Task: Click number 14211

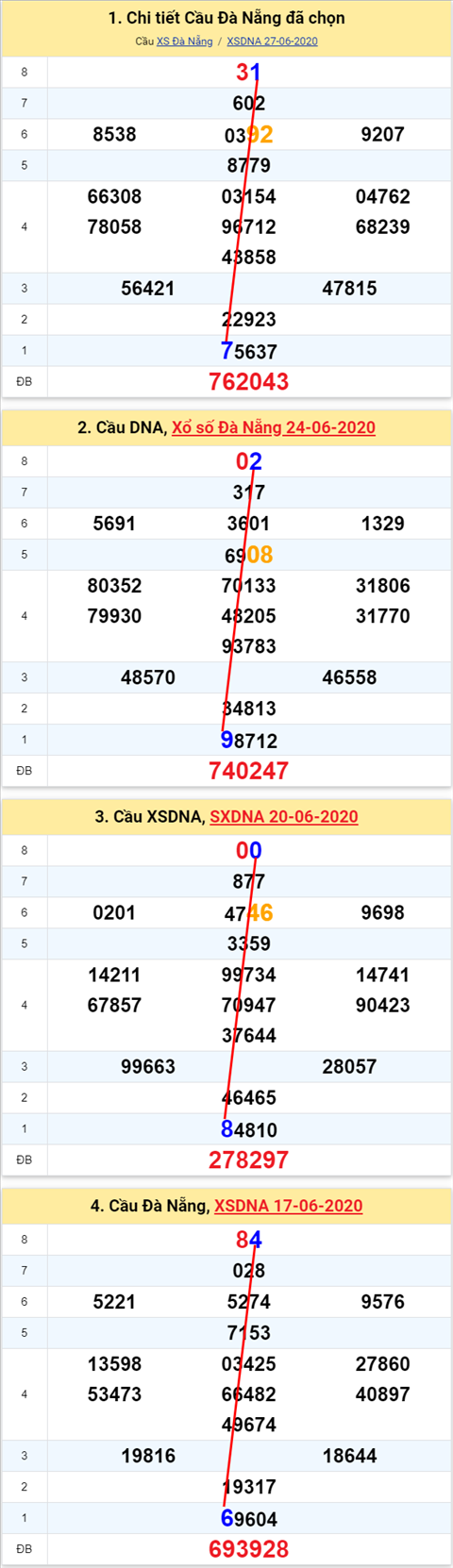Action: point(114,976)
